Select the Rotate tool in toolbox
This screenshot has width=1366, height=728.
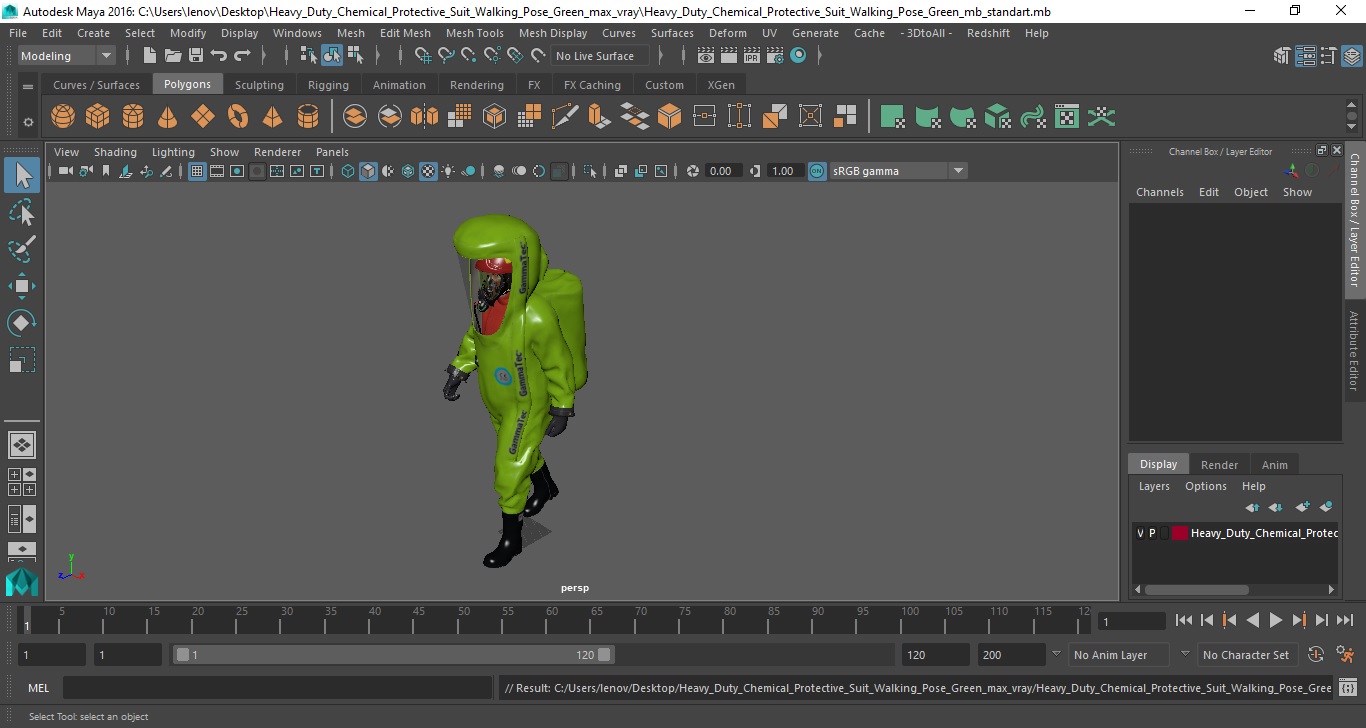(x=22, y=323)
